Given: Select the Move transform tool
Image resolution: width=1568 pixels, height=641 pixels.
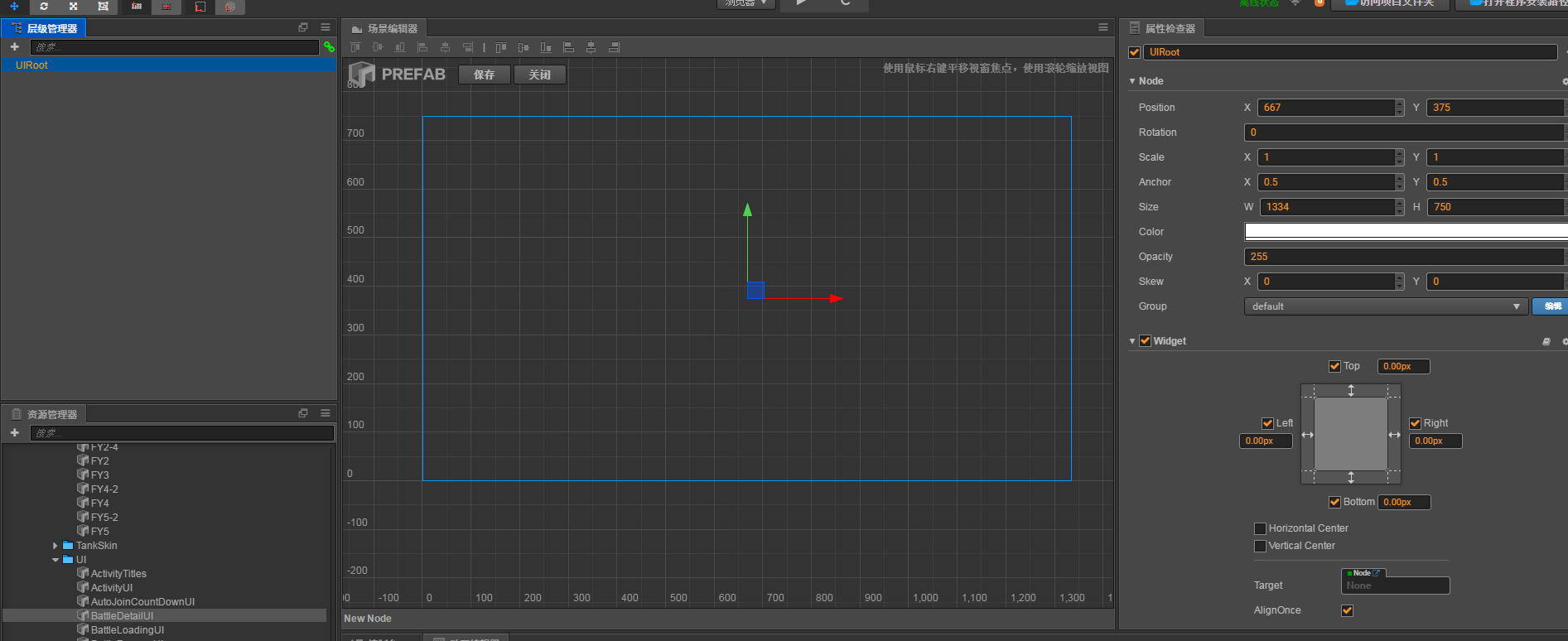Looking at the screenshot, I should 14,6.
